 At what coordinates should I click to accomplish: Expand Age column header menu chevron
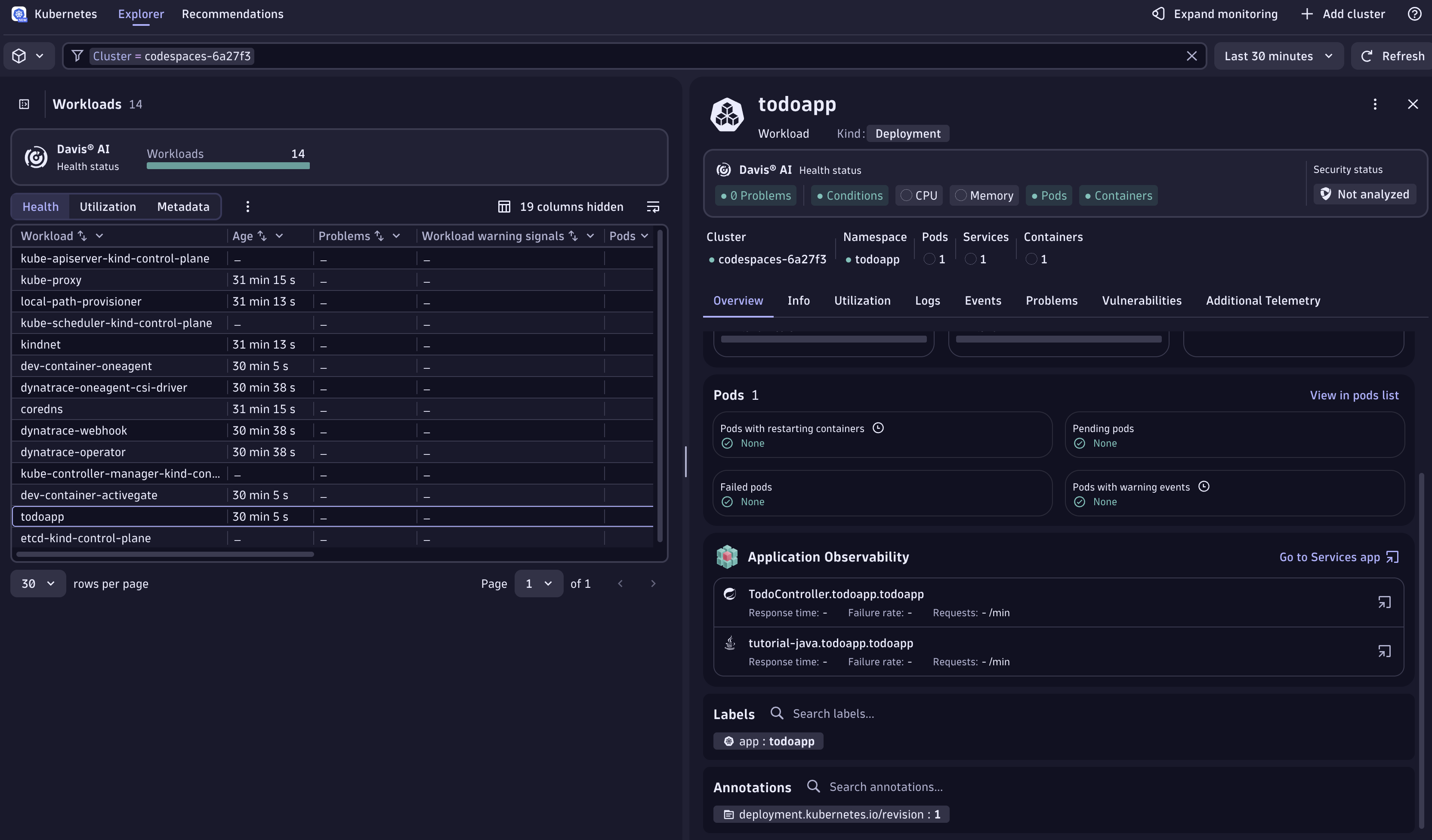coord(279,235)
